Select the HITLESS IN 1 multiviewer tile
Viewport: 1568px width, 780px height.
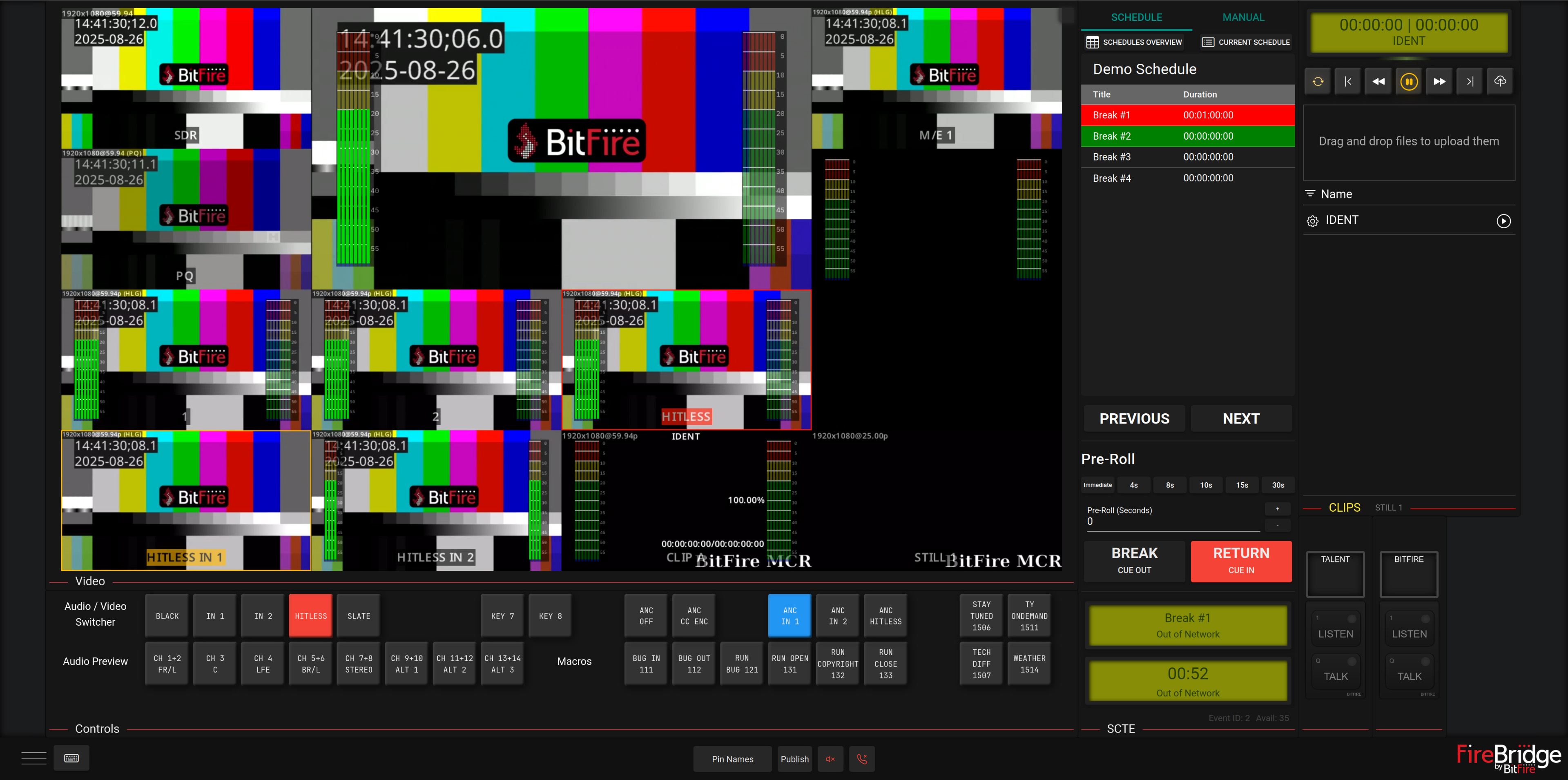(x=186, y=501)
